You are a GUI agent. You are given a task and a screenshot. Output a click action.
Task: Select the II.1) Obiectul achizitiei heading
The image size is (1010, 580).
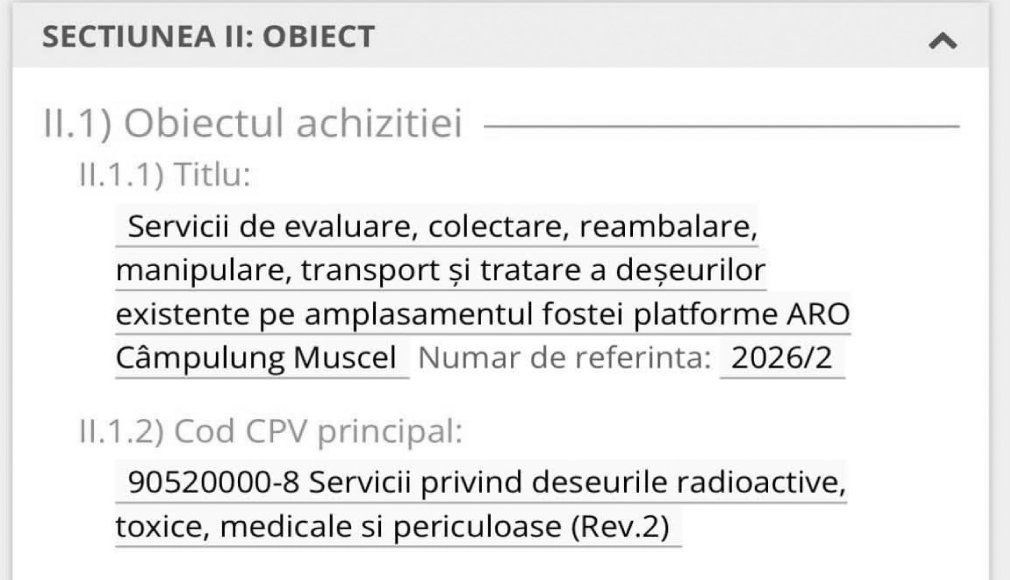click(x=252, y=123)
